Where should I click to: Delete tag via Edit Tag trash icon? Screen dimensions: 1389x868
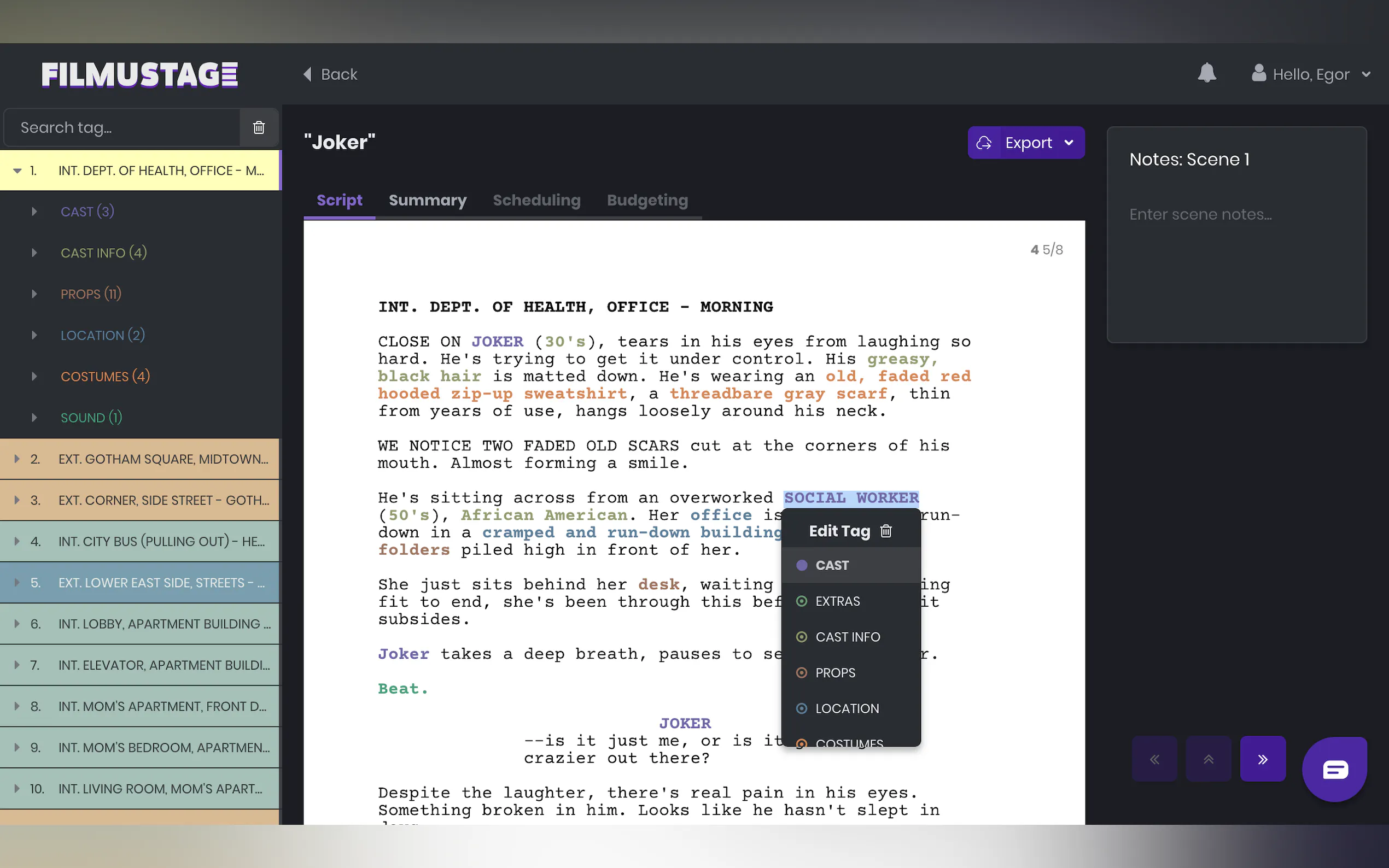(886, 531)
